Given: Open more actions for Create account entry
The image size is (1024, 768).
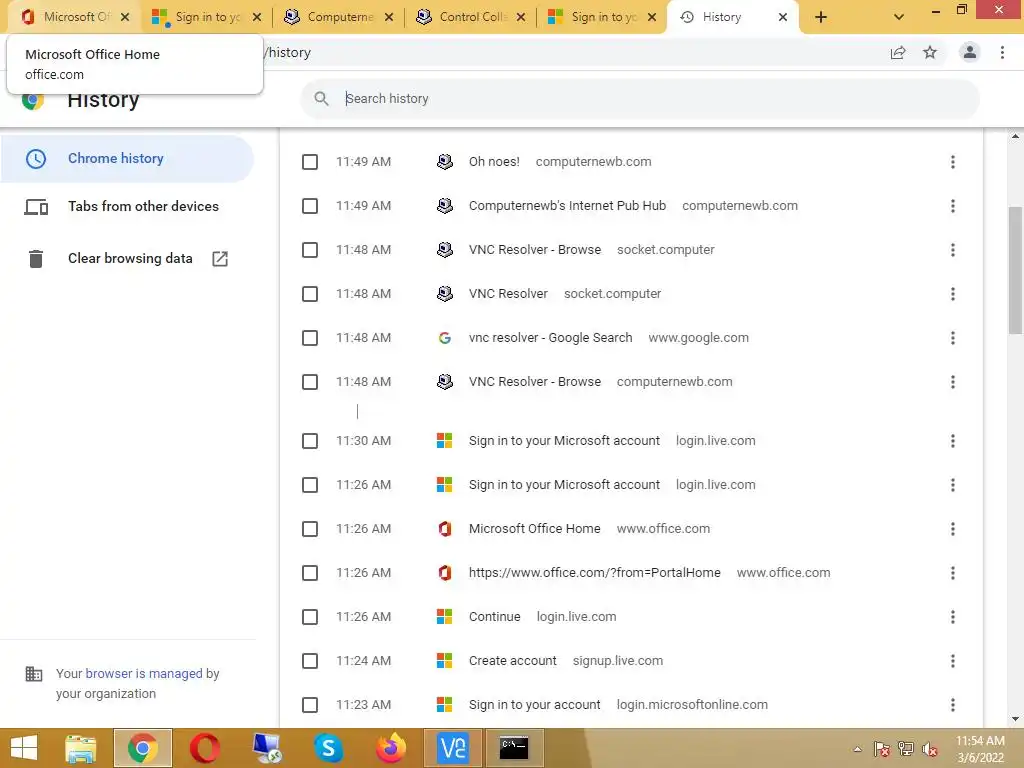Looking at the screenshot, I should tap(953, 661).
